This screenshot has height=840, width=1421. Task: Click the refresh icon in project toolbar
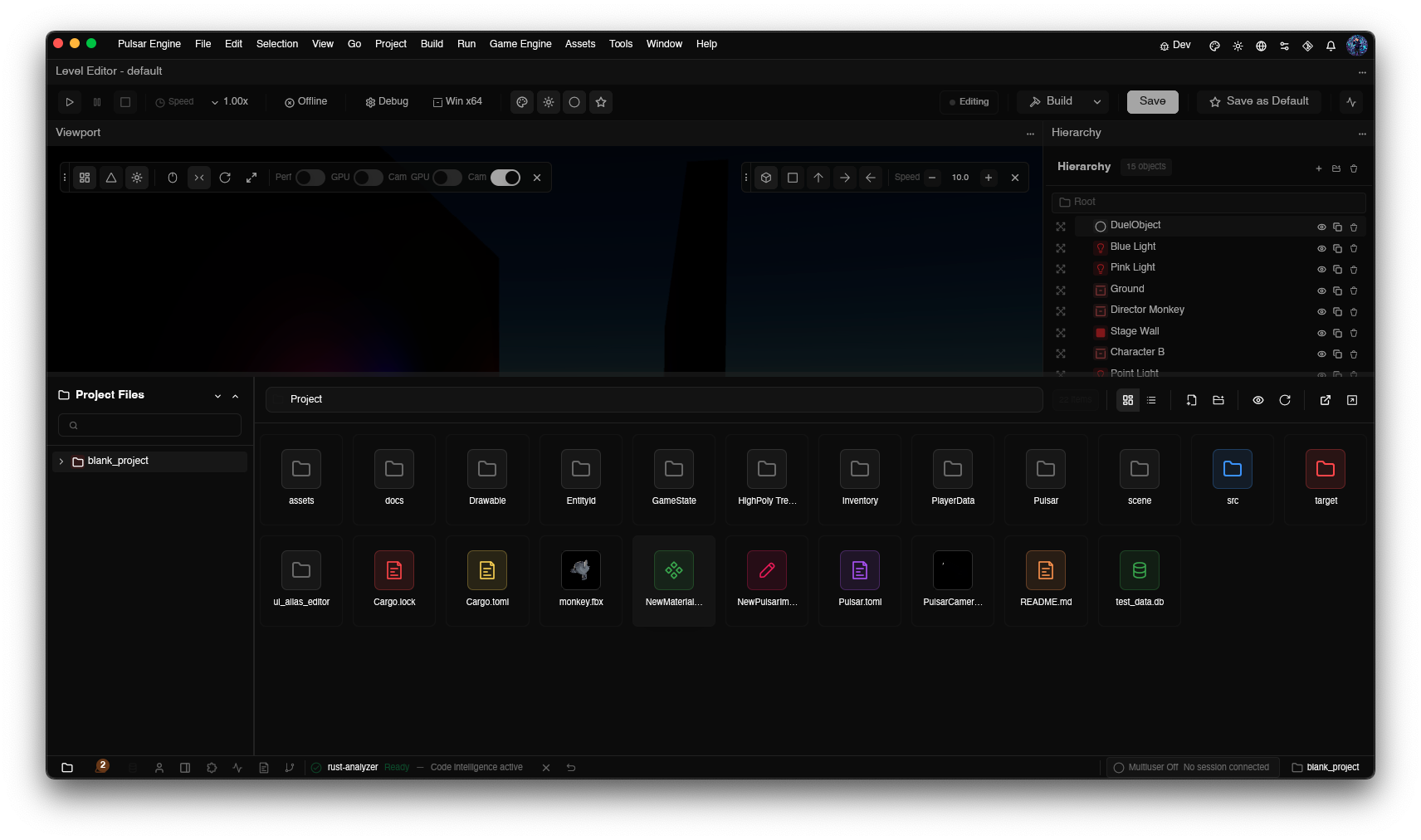[1285, 400]
